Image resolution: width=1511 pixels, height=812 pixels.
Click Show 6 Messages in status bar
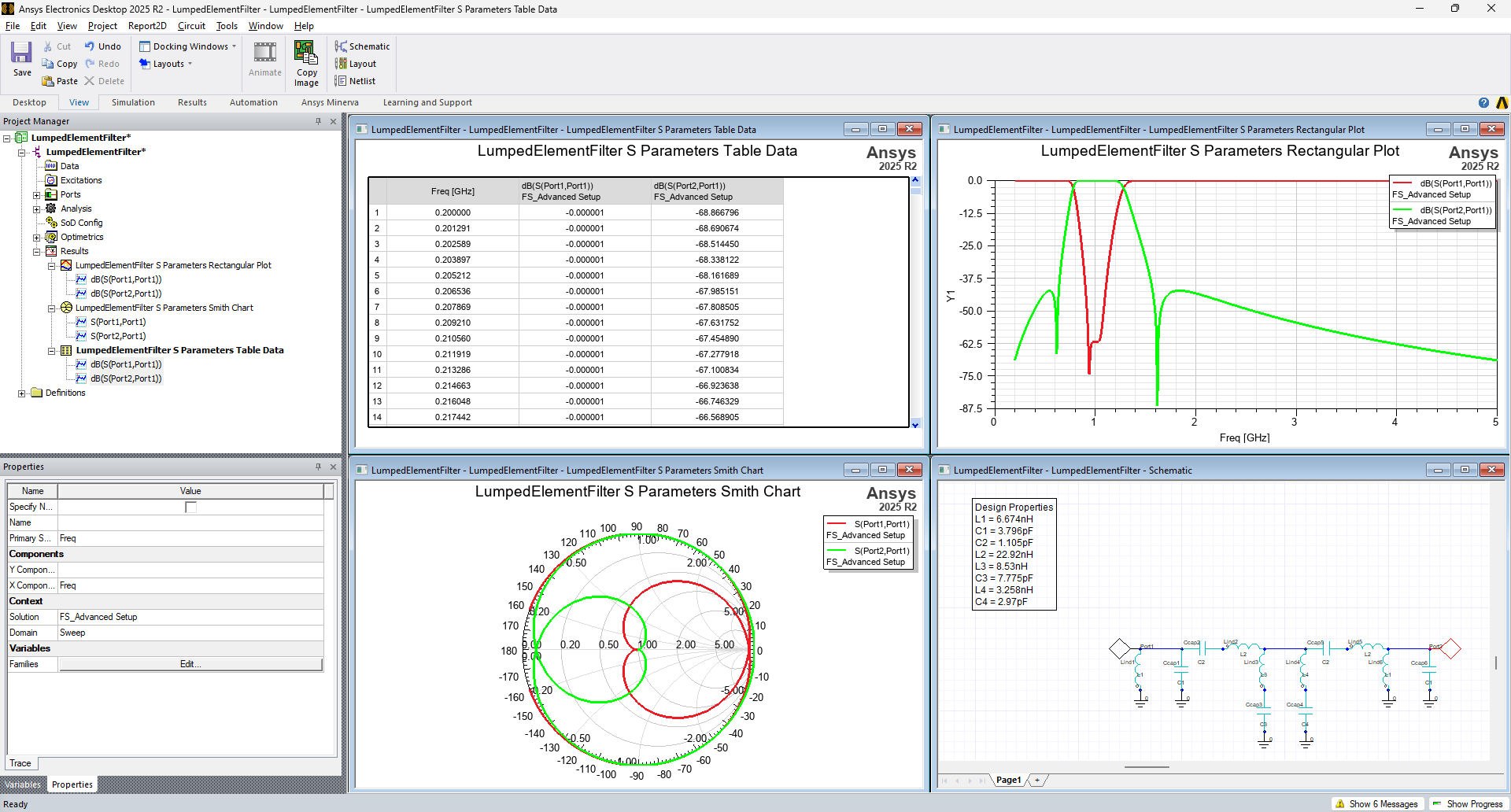1376,804
